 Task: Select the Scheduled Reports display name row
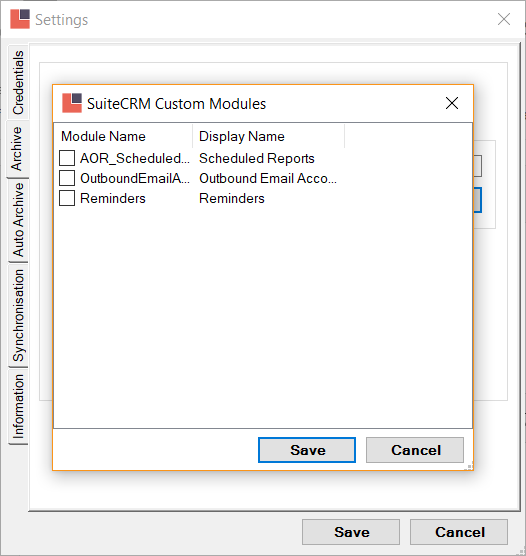(x=257, y=158)
